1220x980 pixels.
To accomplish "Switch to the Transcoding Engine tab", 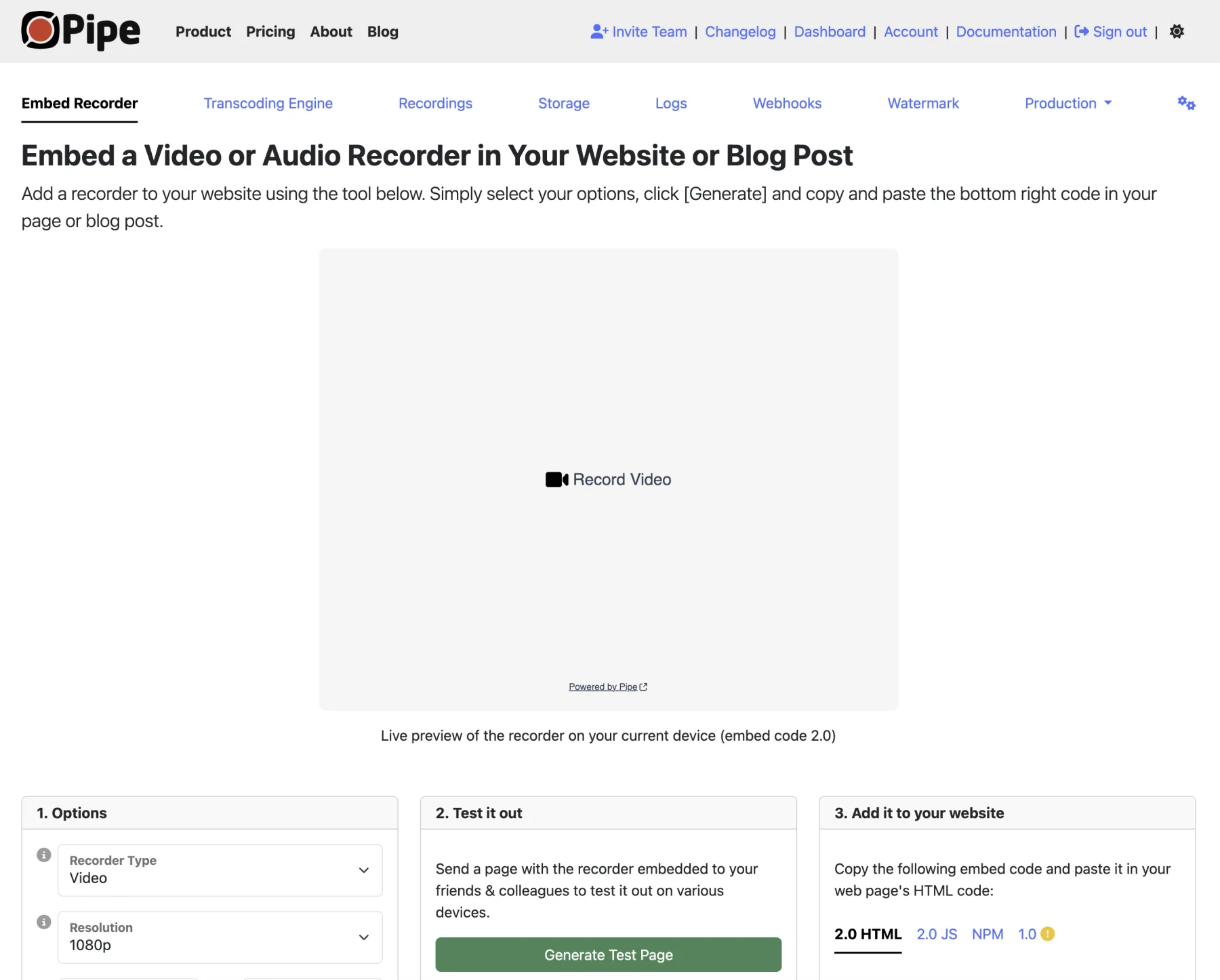I will (268, 103).
